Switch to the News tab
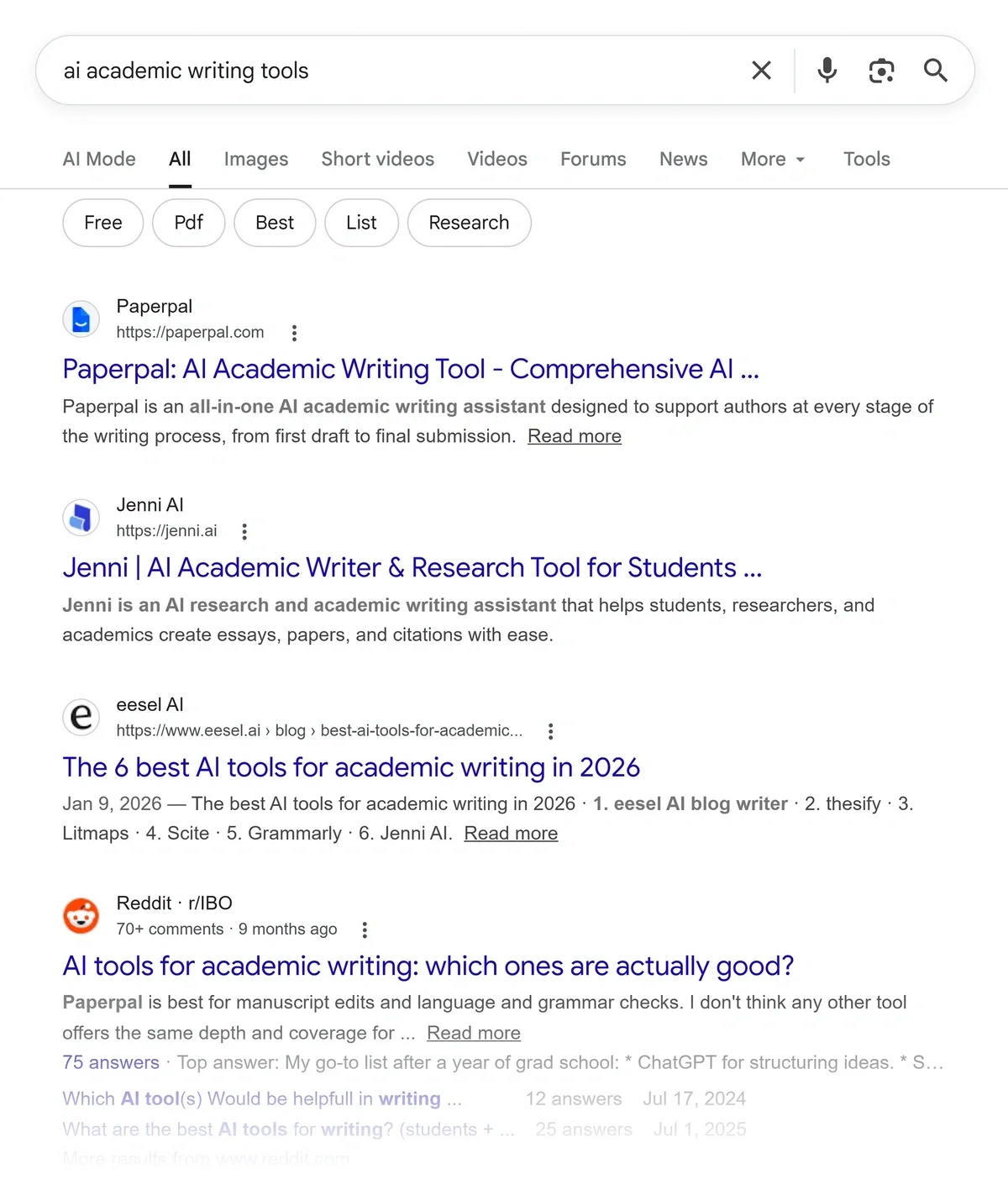Image resolution: width=1008 pixels, height=1190 pixels. 683,159
